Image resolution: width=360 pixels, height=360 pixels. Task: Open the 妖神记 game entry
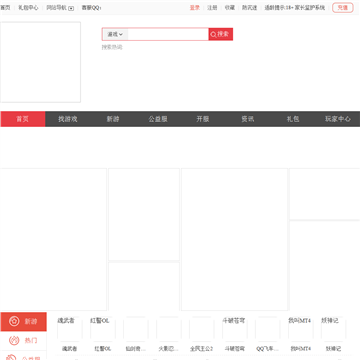(x=334, y=333)
